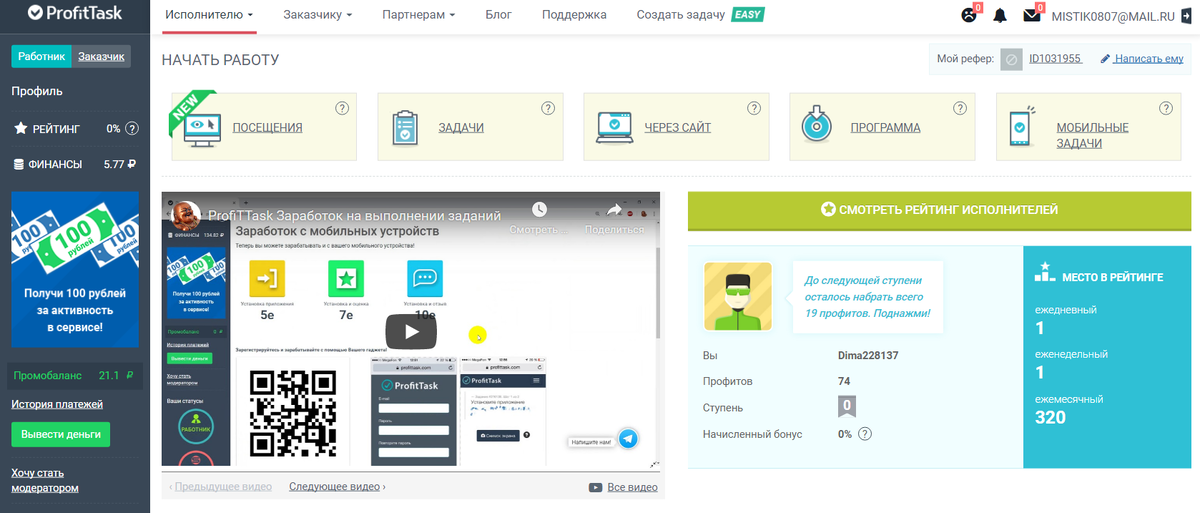
Task: Click the Промобаланс 21.1 row
Action: click(x=75, y=376)
